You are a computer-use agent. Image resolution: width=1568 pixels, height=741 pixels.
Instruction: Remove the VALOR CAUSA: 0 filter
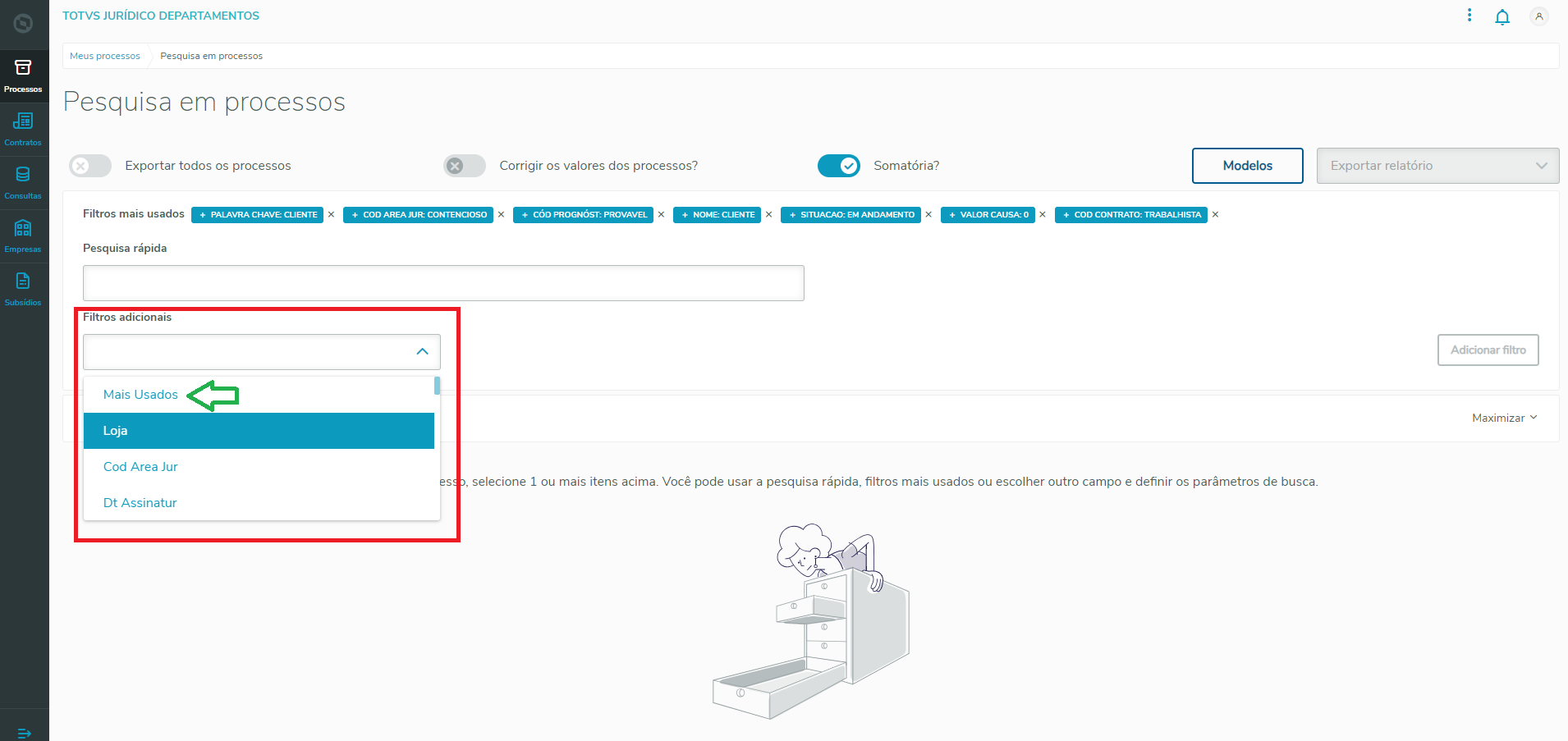click(1043, 215)
